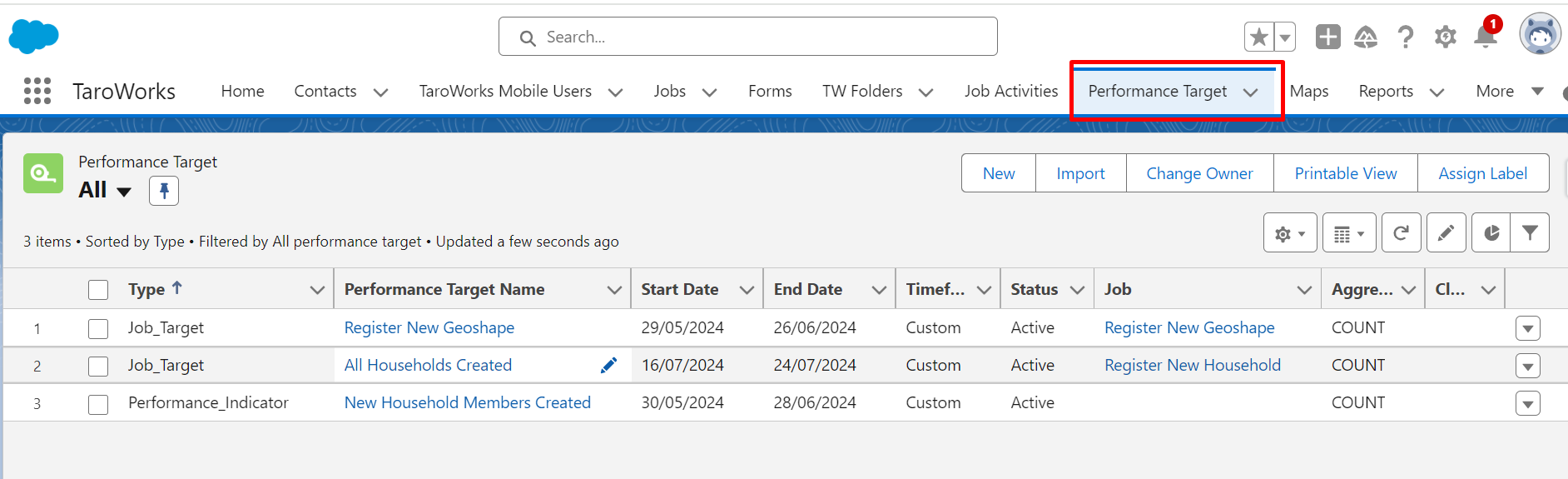This screenshot has width=1568, height=479.
Task: Click the notifications bell icon
Action: (1485, 37)
